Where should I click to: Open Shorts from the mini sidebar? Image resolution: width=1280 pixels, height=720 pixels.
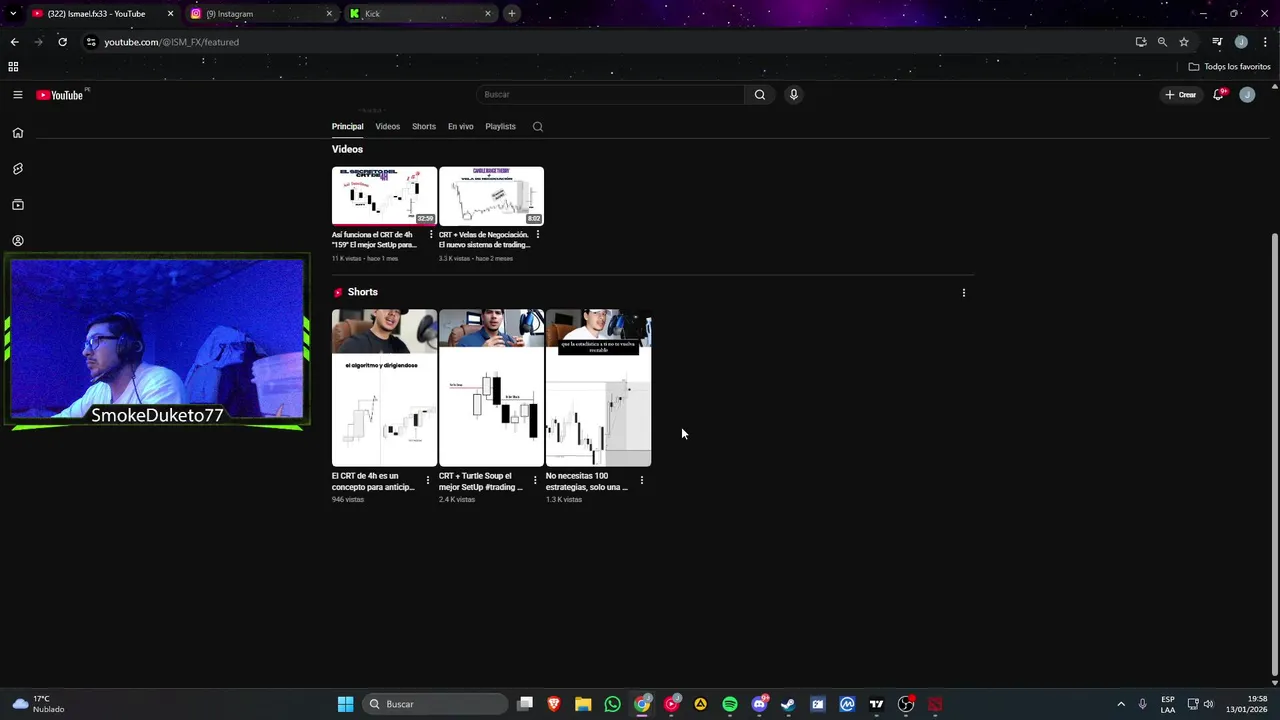(x=17, y=169)
